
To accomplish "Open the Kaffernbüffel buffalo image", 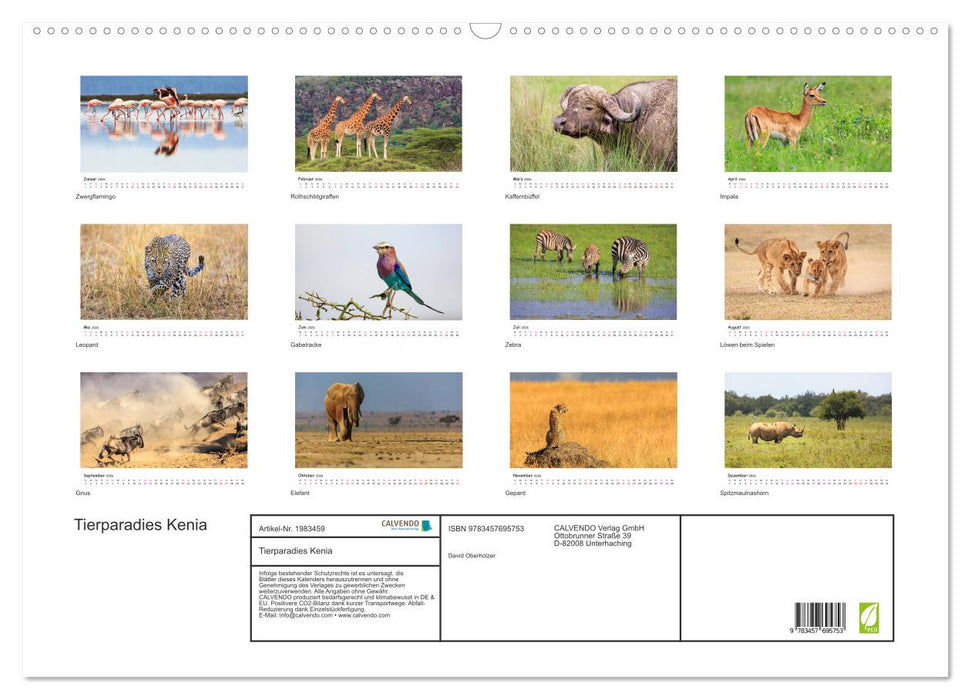I will click(x=593, y=124).
